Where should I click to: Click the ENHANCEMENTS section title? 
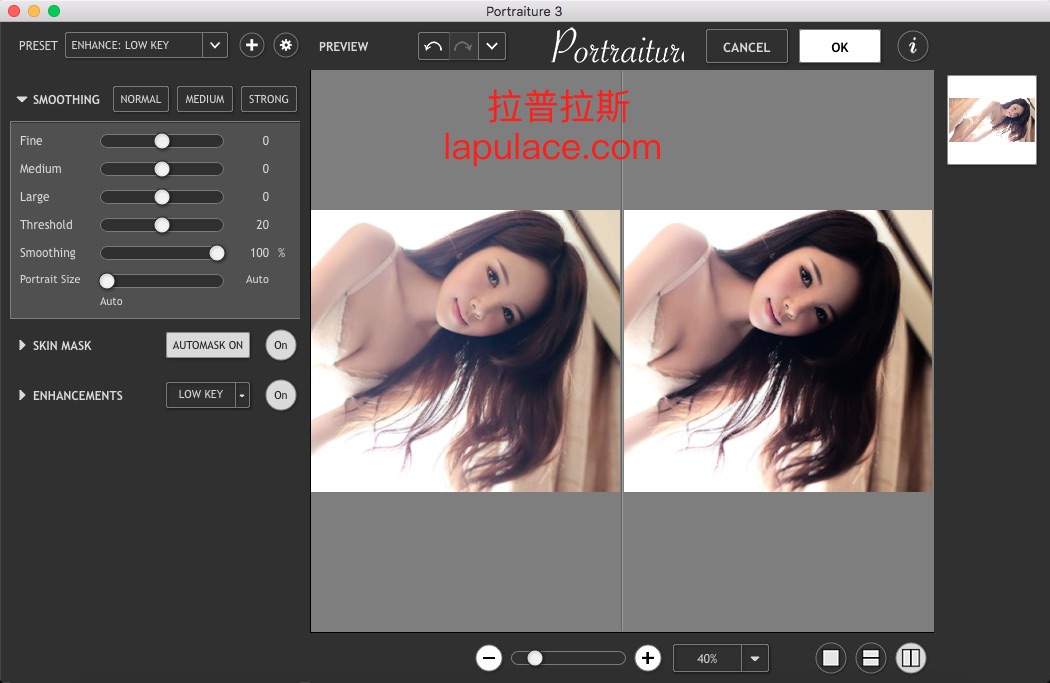(78, 396)
